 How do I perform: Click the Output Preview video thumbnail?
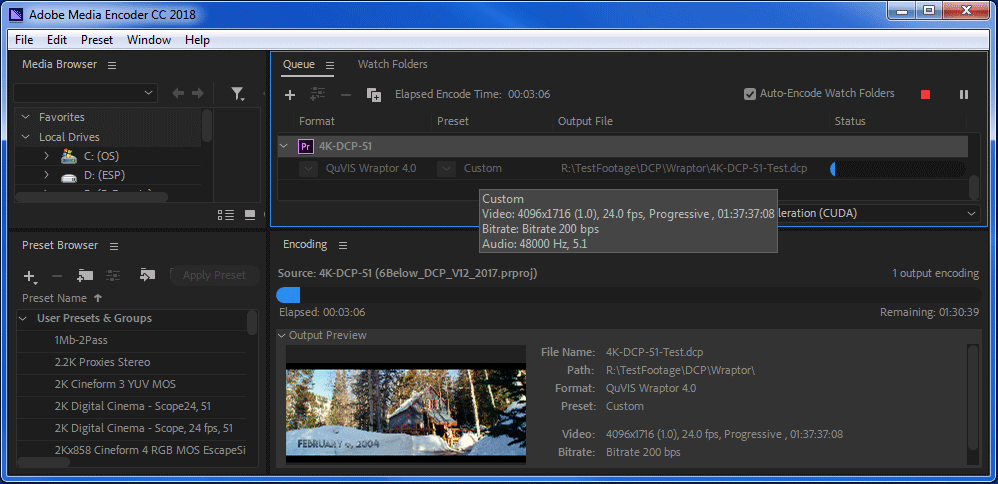point(406,404)
